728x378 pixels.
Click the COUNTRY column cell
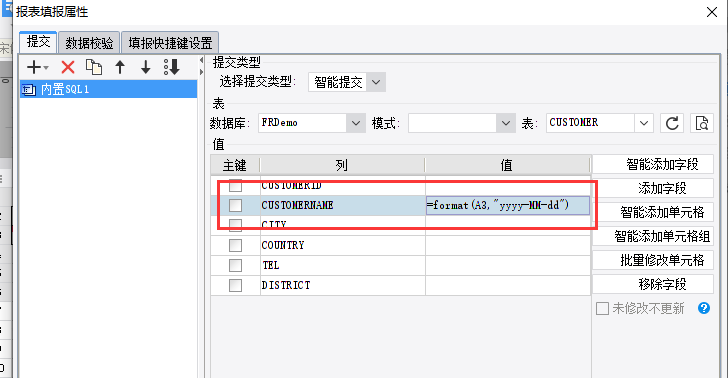pyautogui.click(x=343, y=245)
